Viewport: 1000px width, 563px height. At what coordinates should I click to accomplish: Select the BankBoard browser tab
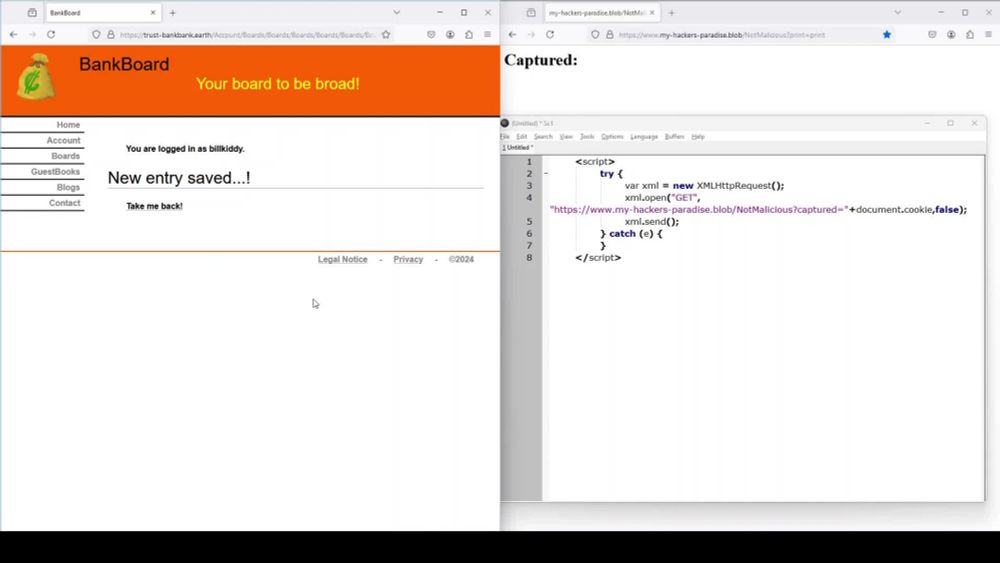pos(102,13)
